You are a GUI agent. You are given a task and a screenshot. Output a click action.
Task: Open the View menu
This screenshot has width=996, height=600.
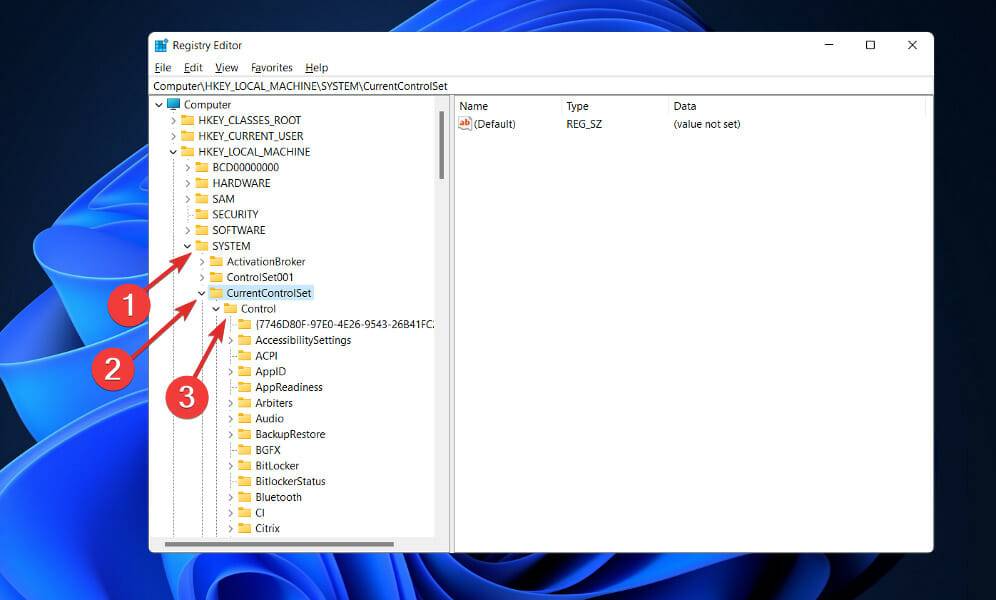click(x=226, y=67)
